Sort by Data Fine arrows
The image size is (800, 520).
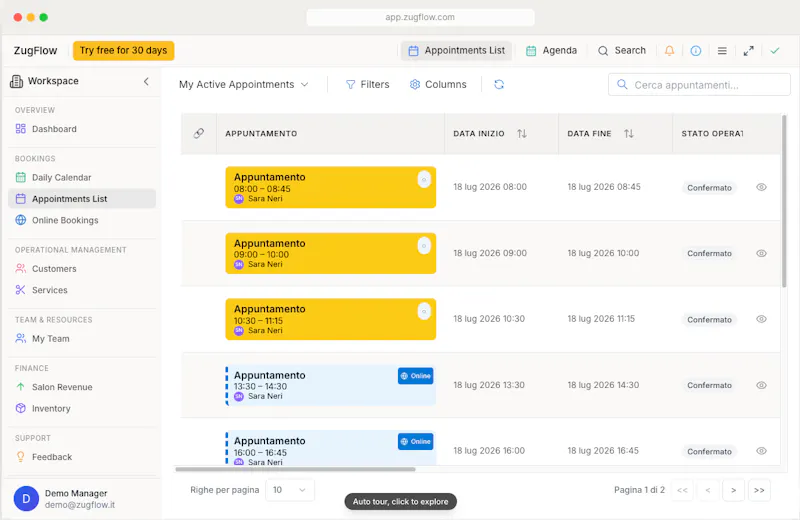pyautogui.click(x=629, y=133)
